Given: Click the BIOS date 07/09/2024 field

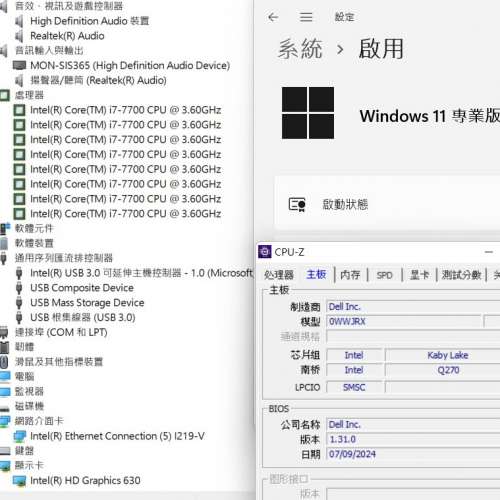Looking at the screenshot, I should tap(413, 454).
